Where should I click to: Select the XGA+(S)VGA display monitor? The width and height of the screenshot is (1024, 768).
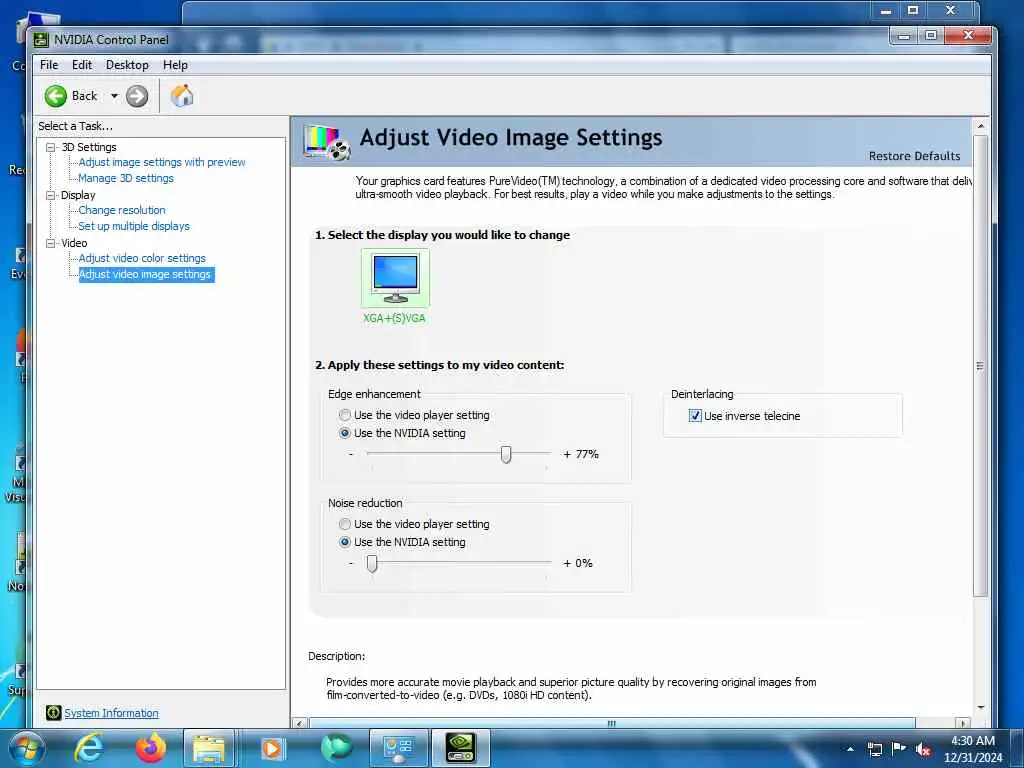[x=395, y=278]
